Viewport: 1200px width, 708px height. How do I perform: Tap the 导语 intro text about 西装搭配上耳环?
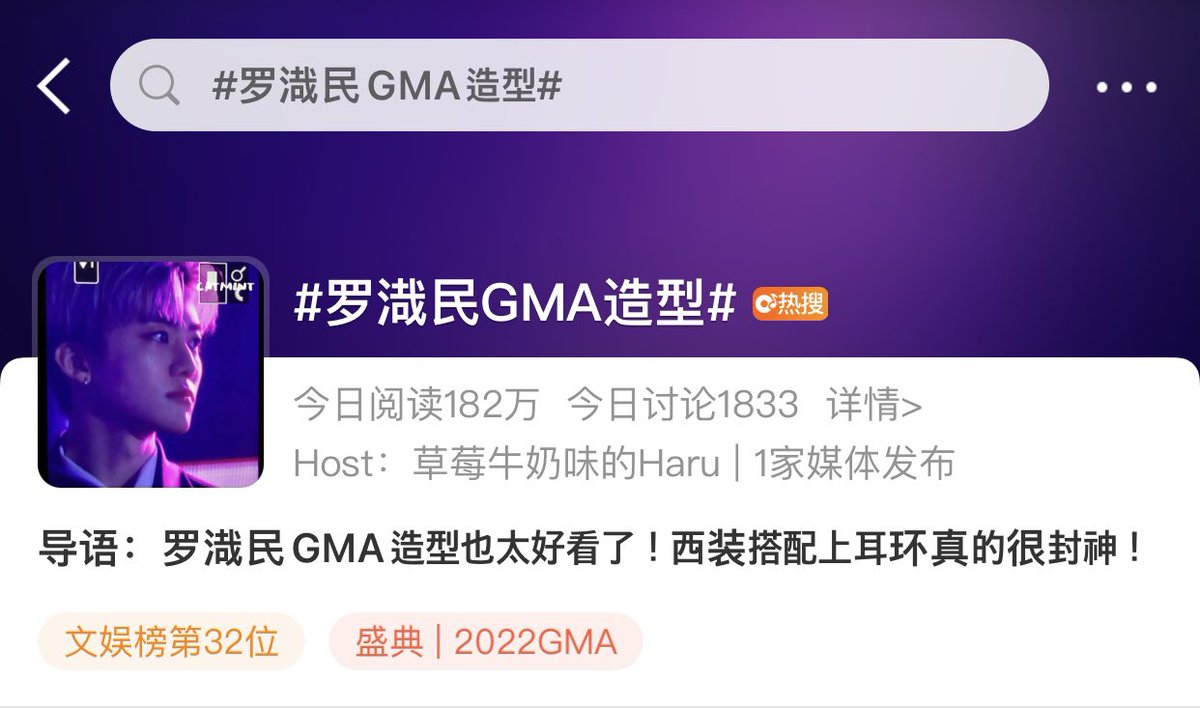point(652,551)
